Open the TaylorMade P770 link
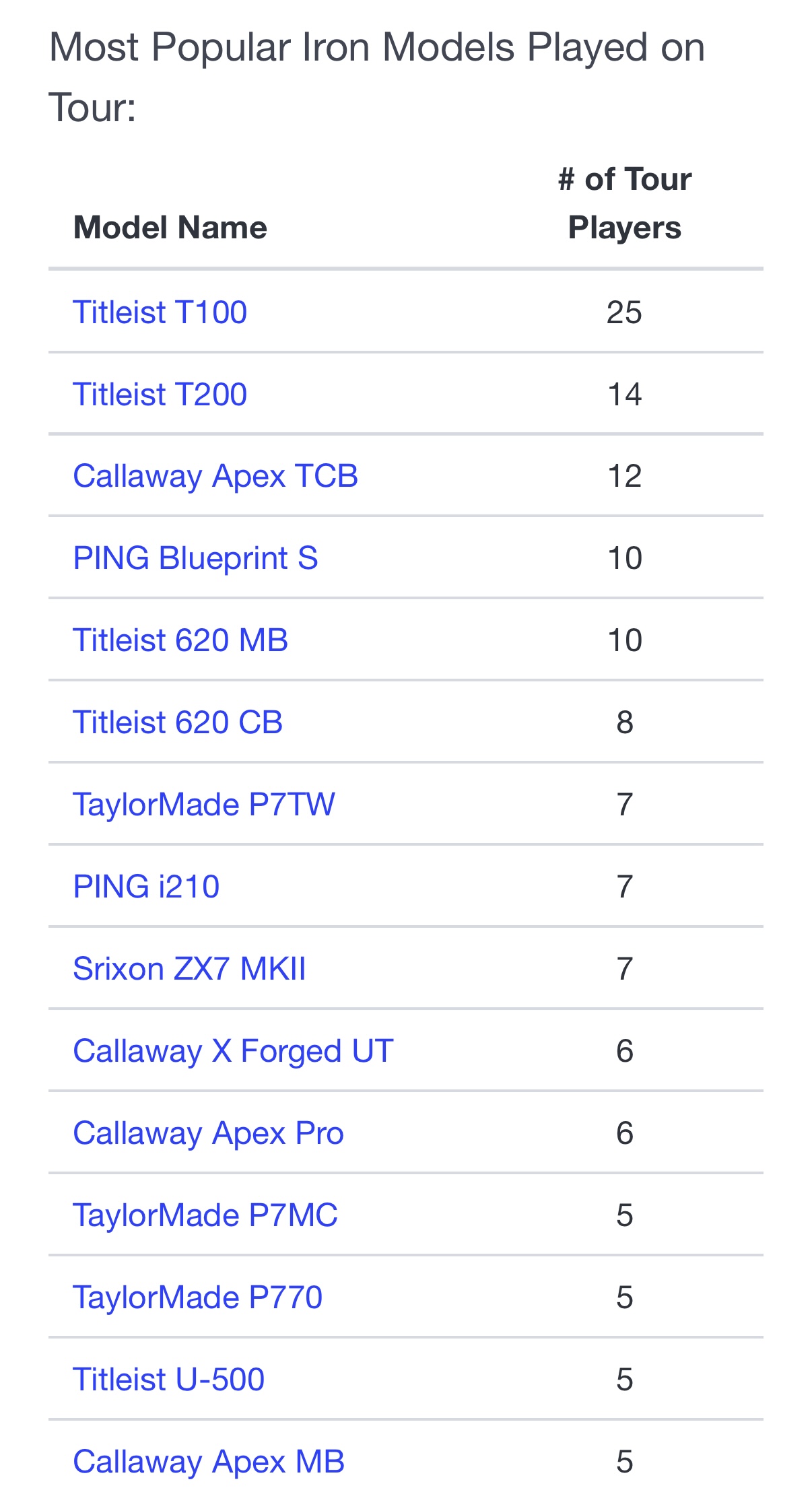 click(x=197, y=1297)
